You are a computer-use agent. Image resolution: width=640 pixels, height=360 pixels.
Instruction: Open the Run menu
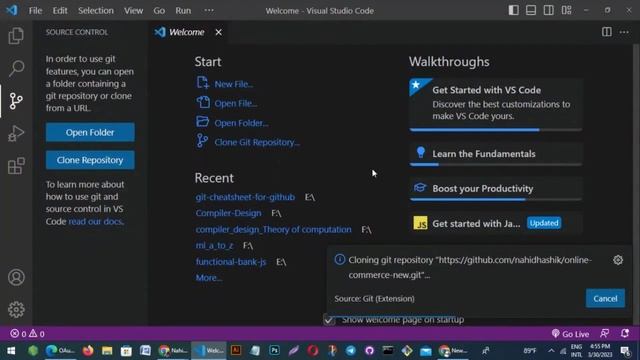183,11
